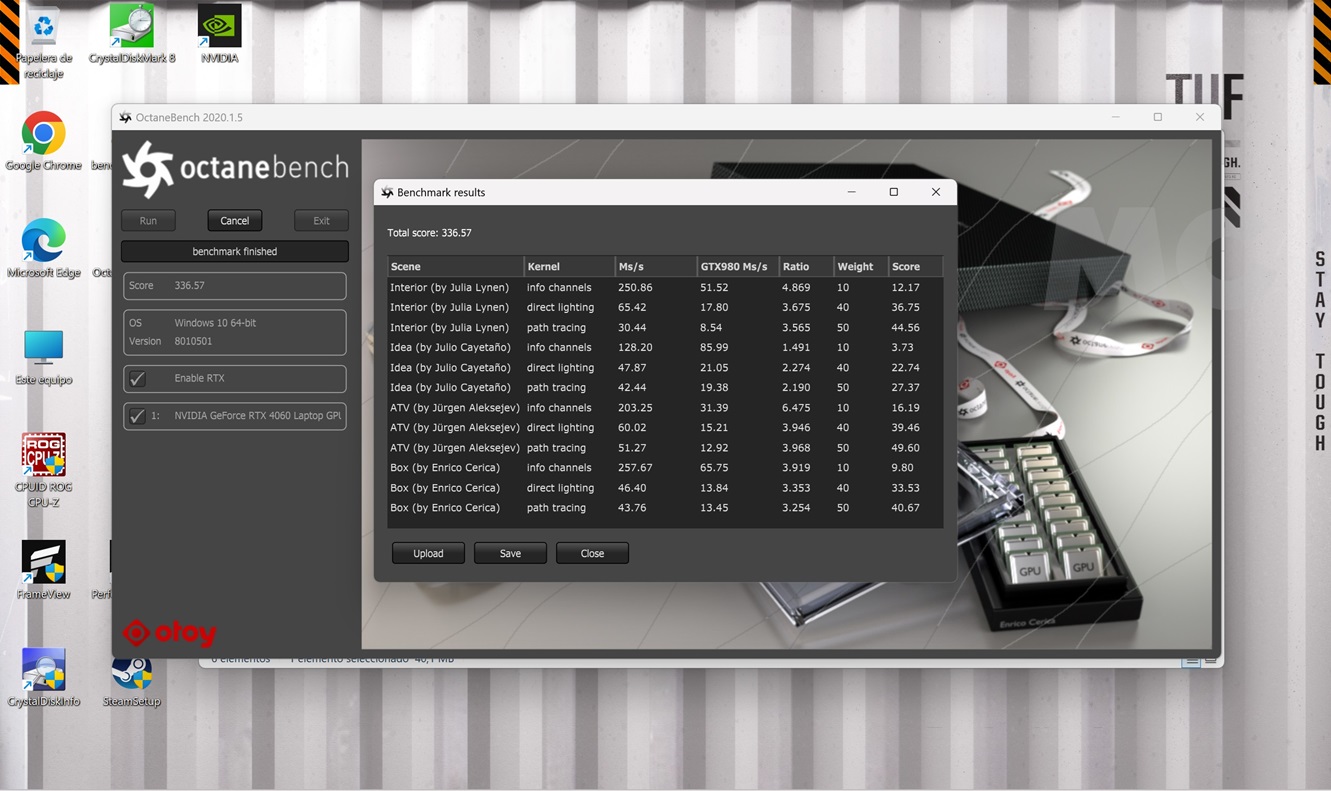Open the CPUID ROG CPU-Z icon
This screenshot has width=1331, height=791.
[43, 456]
